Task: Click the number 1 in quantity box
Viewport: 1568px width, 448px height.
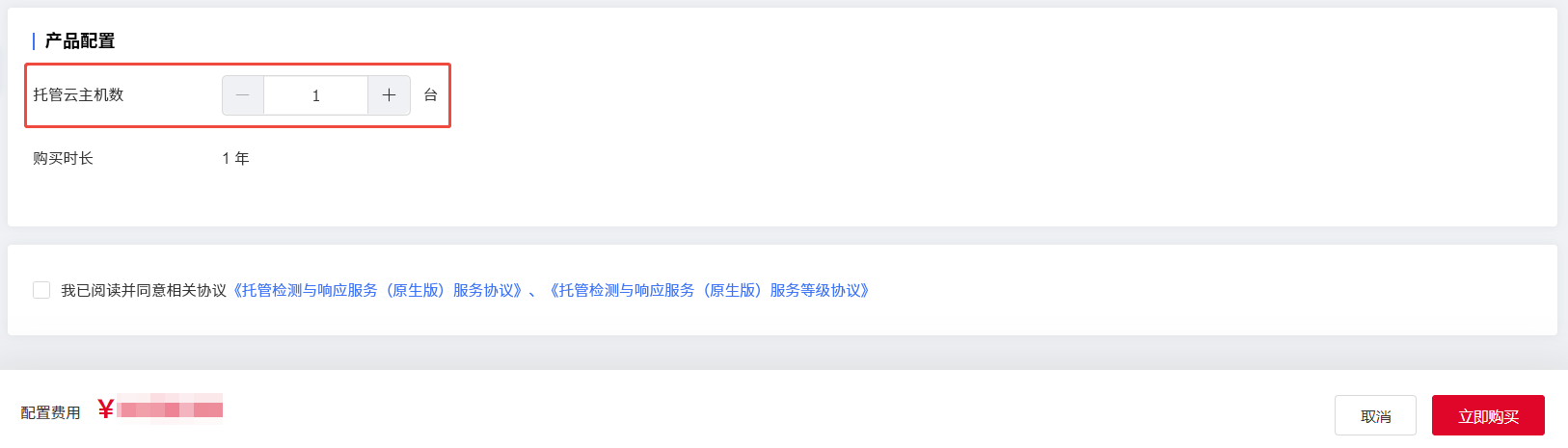Action: point(316,95)
